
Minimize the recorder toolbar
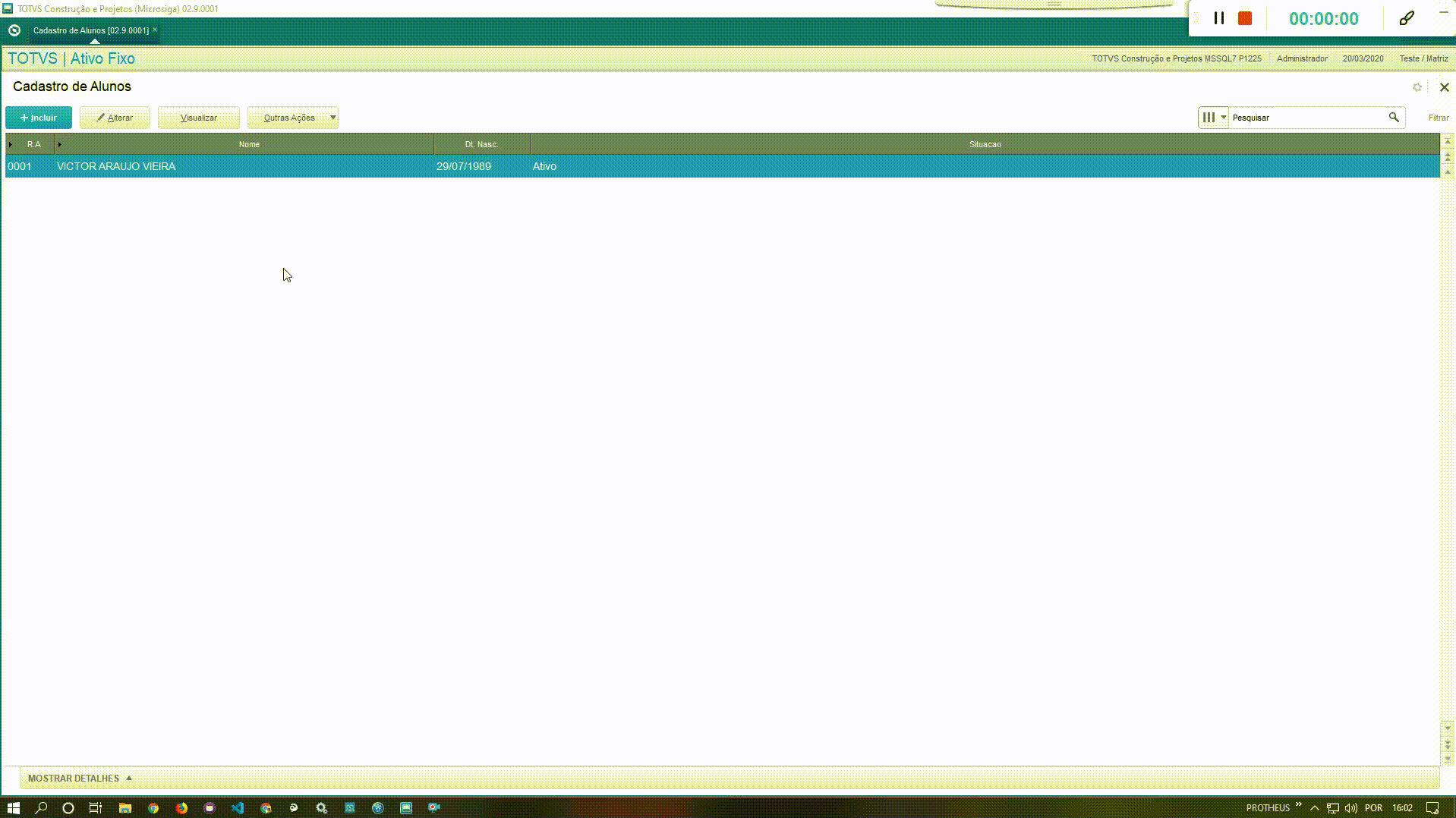(x=1444, y=12)
